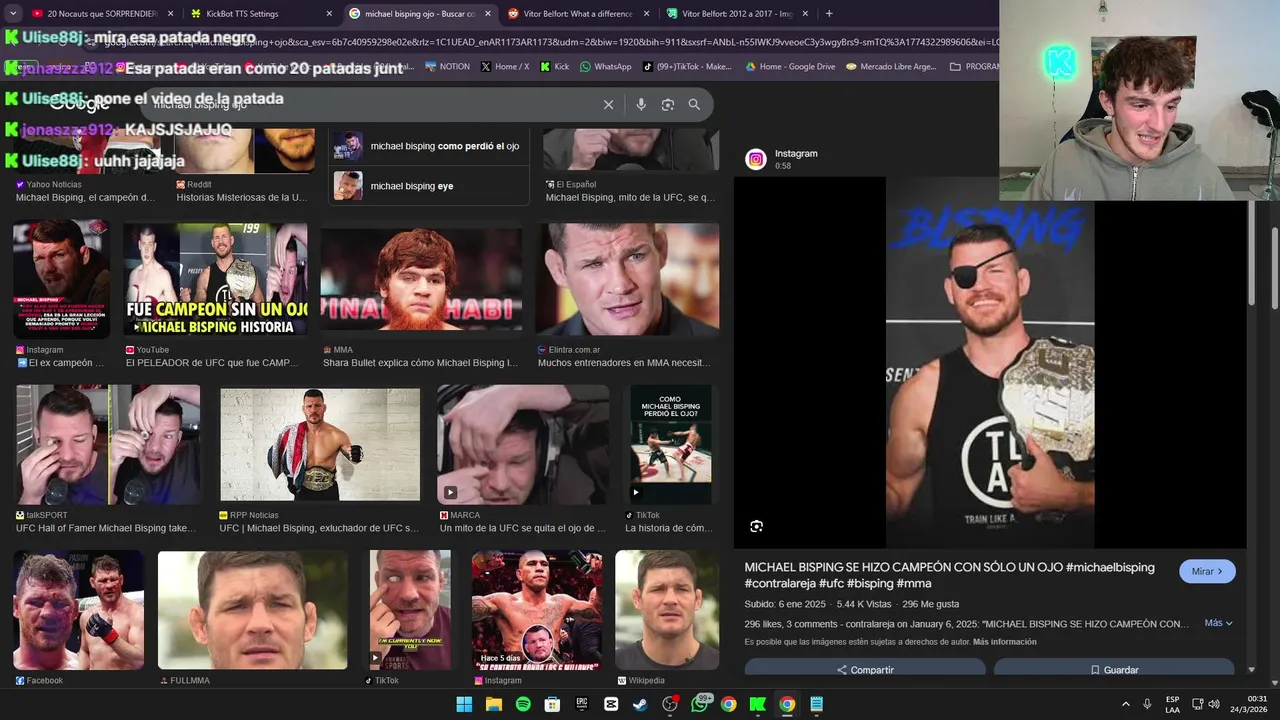
Task: Open Home - Google Drive bookmark
Action: coord(790,67)
